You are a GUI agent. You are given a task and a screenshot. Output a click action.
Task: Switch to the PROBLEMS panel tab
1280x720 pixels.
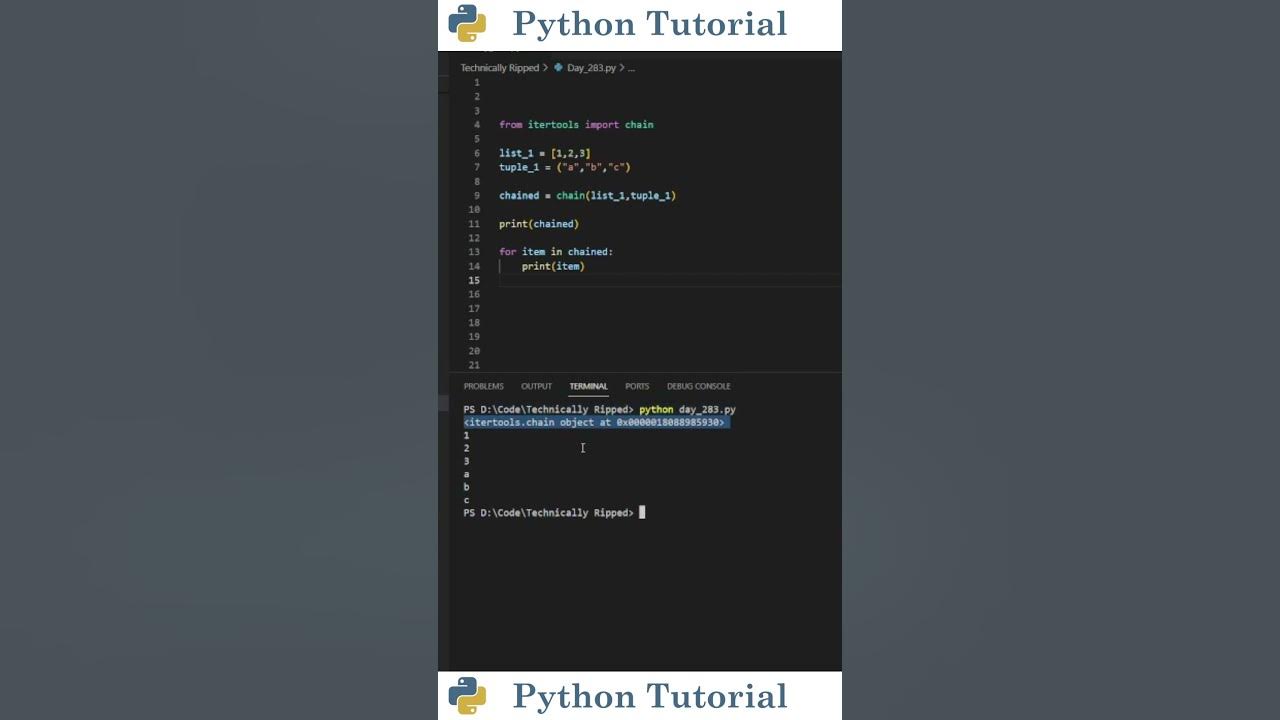coord(483,386)
